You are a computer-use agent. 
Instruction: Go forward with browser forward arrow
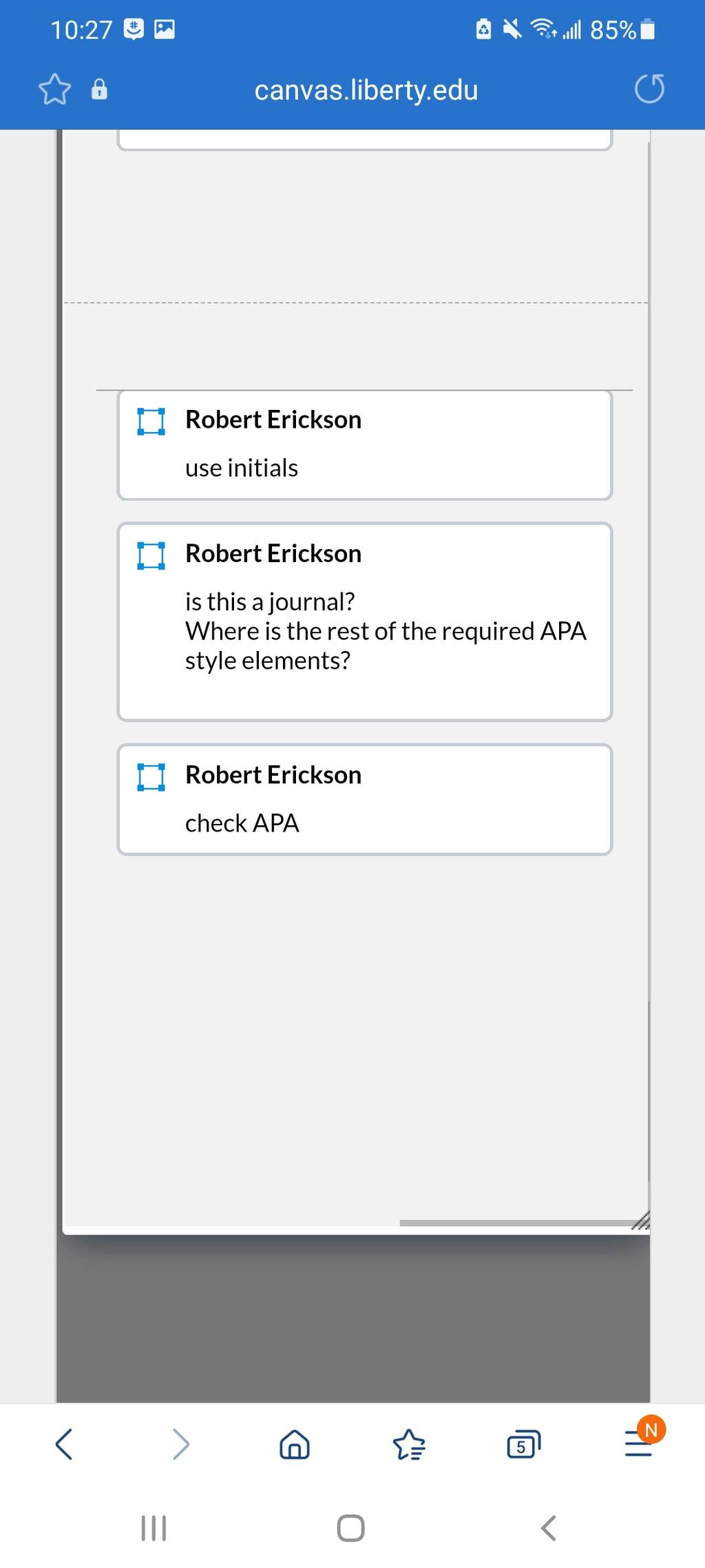180,1443
